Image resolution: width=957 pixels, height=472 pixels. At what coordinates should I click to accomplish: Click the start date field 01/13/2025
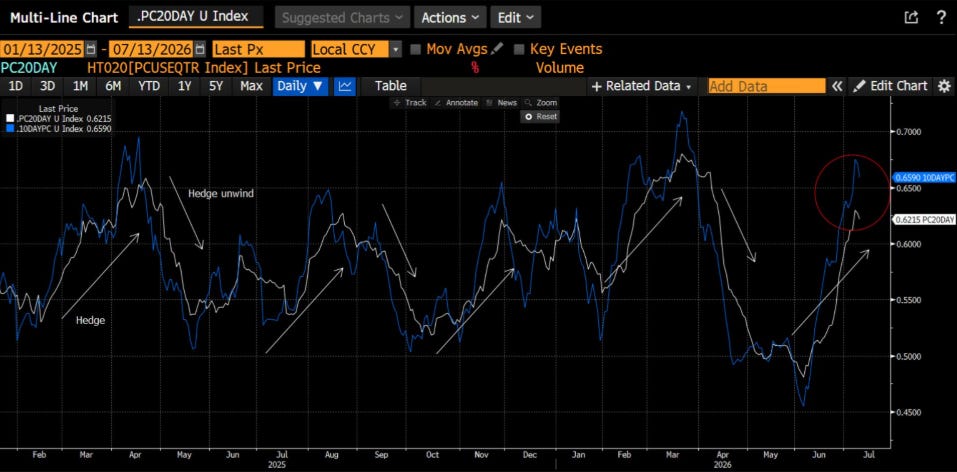(x=43, y=49)
